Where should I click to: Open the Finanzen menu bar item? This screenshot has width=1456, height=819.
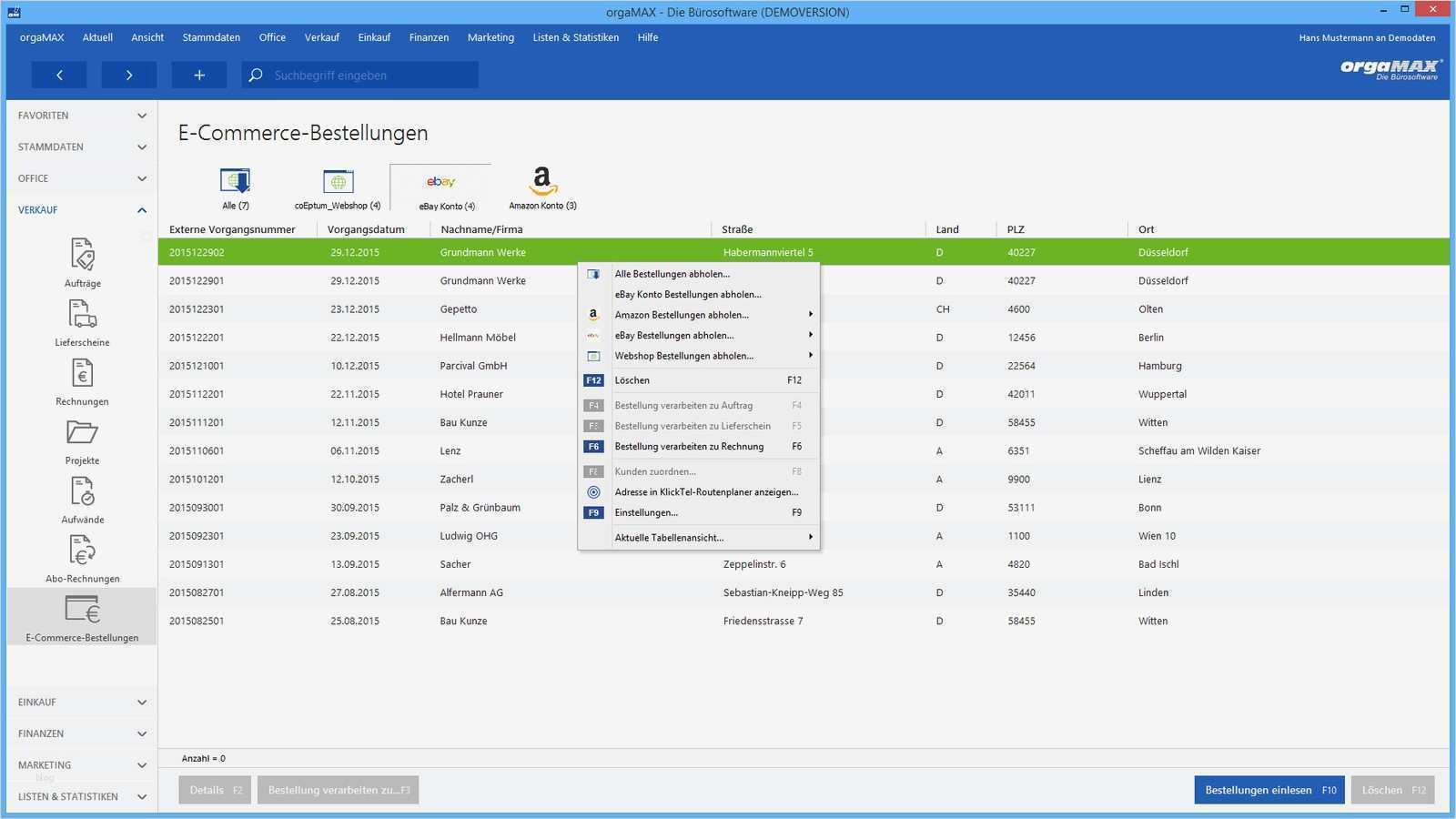429,37
